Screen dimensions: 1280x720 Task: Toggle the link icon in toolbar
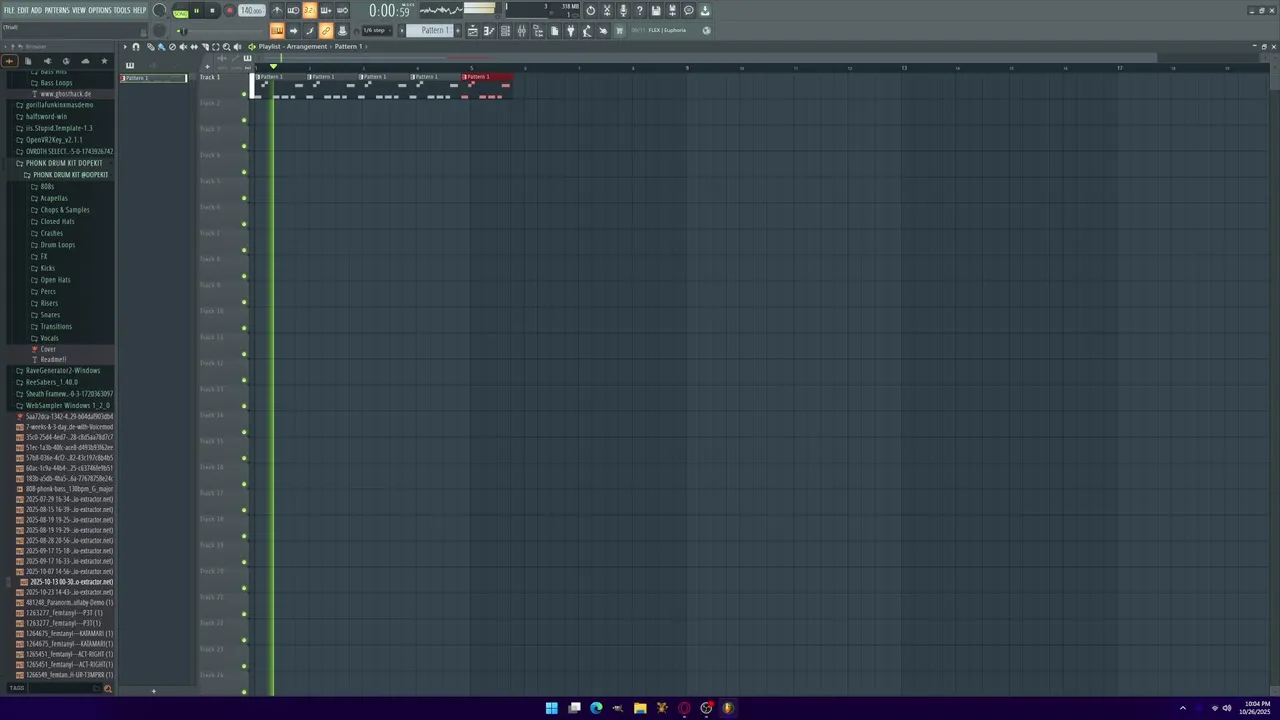click(326, 30)
